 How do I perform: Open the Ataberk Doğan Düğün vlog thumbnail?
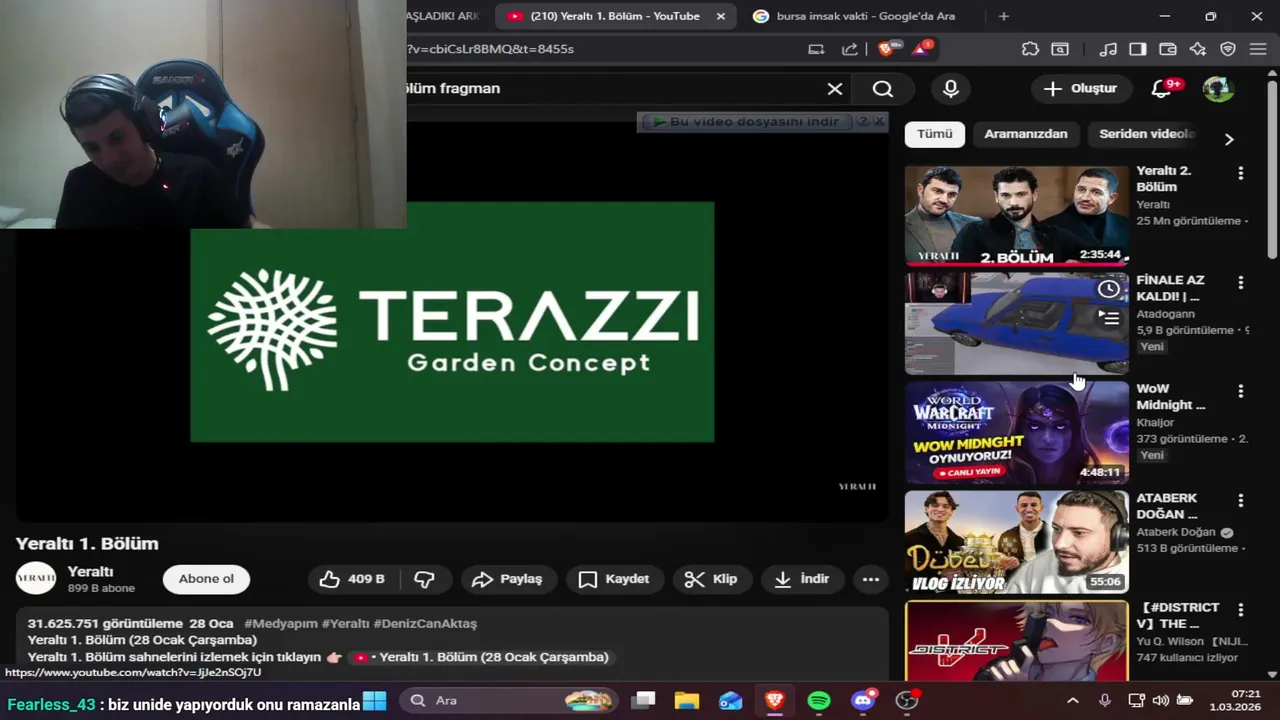pyautogui.click(x=1016, y=541)
